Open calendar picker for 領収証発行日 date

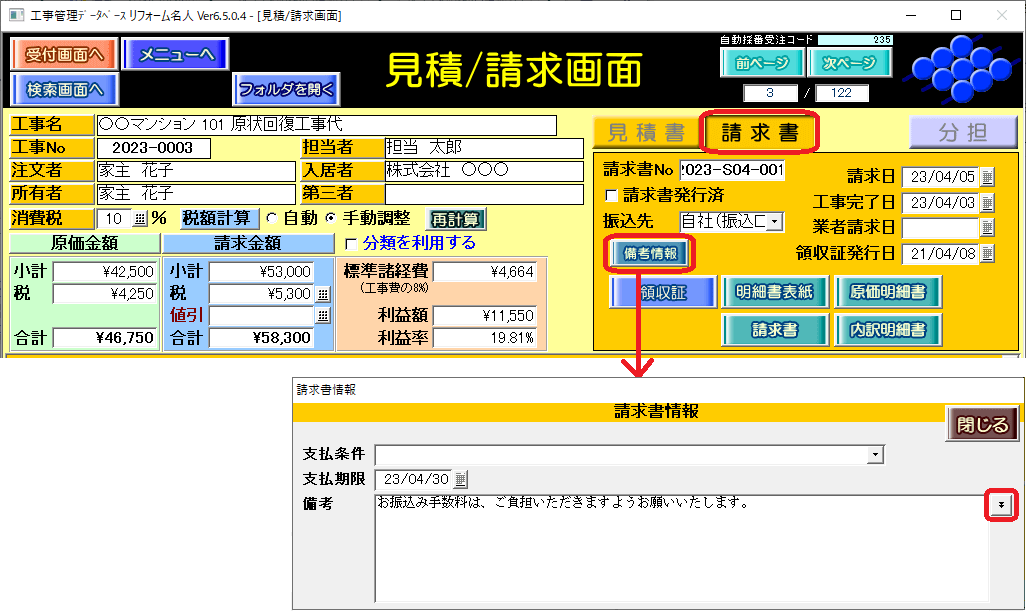[x=987, y=254]
